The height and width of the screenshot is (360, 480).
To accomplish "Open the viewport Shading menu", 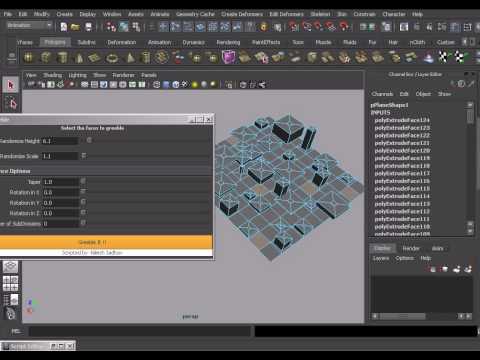I will (53, 75).
